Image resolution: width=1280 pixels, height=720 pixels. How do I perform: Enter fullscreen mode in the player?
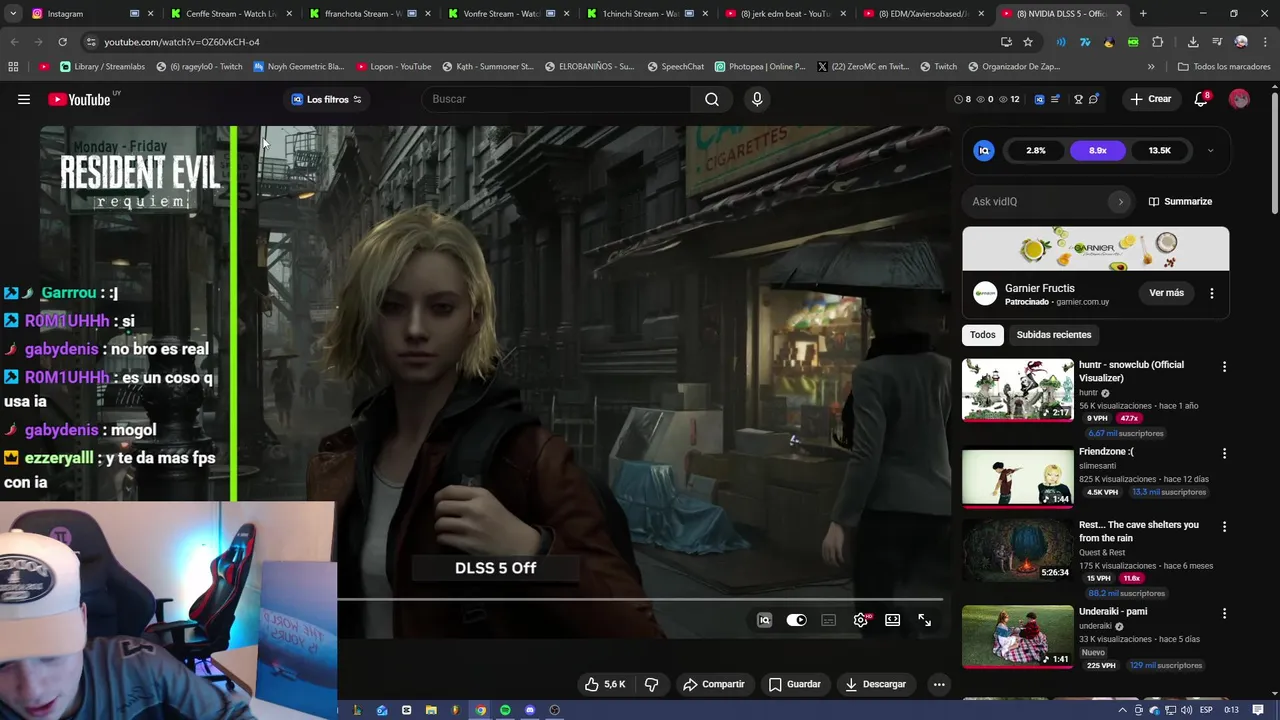pos(925,620)
